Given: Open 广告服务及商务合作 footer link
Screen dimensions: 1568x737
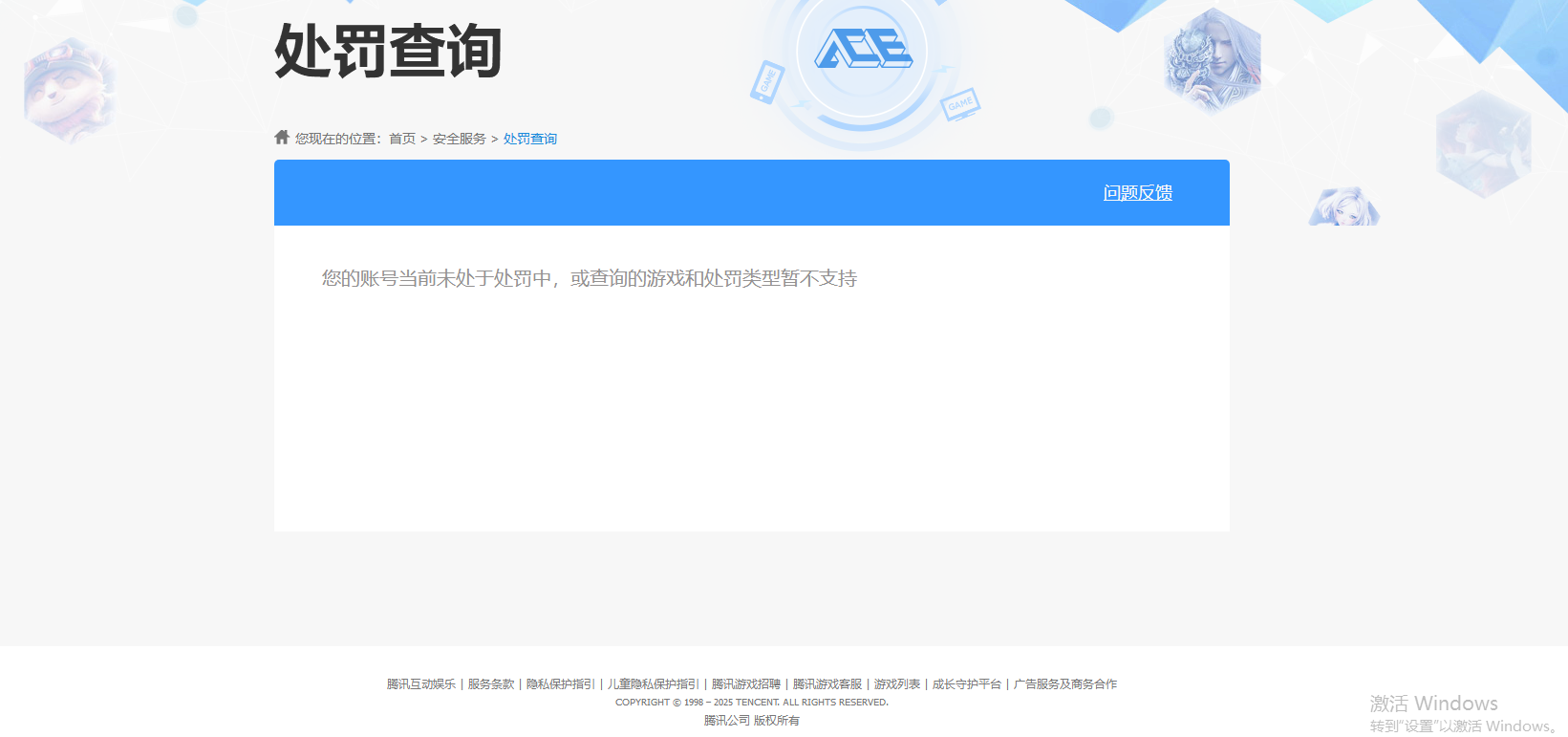Looking at the screenshot, I should click(x=1065, y=684).
